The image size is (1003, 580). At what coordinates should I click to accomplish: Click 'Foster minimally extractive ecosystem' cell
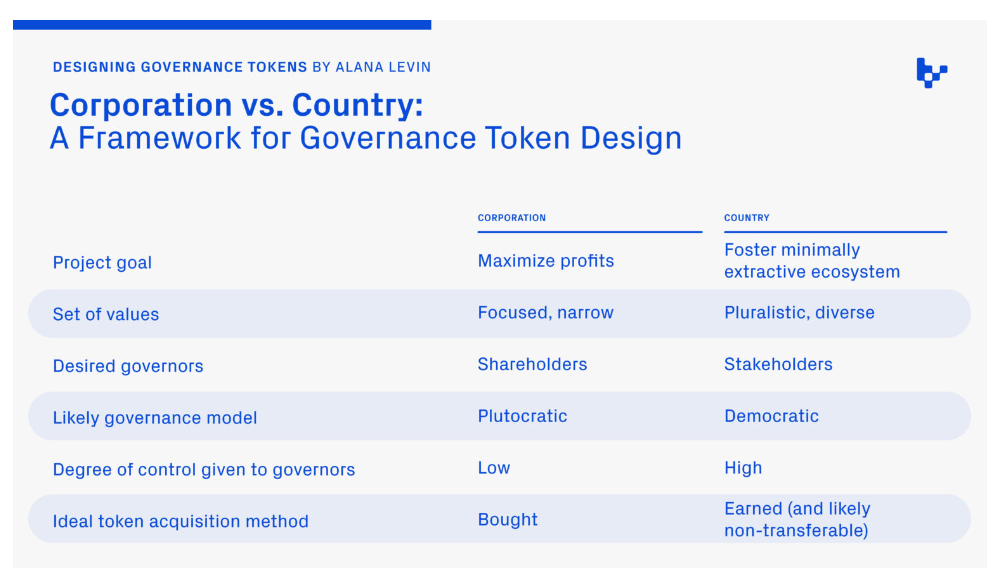(x=811, y=261)
